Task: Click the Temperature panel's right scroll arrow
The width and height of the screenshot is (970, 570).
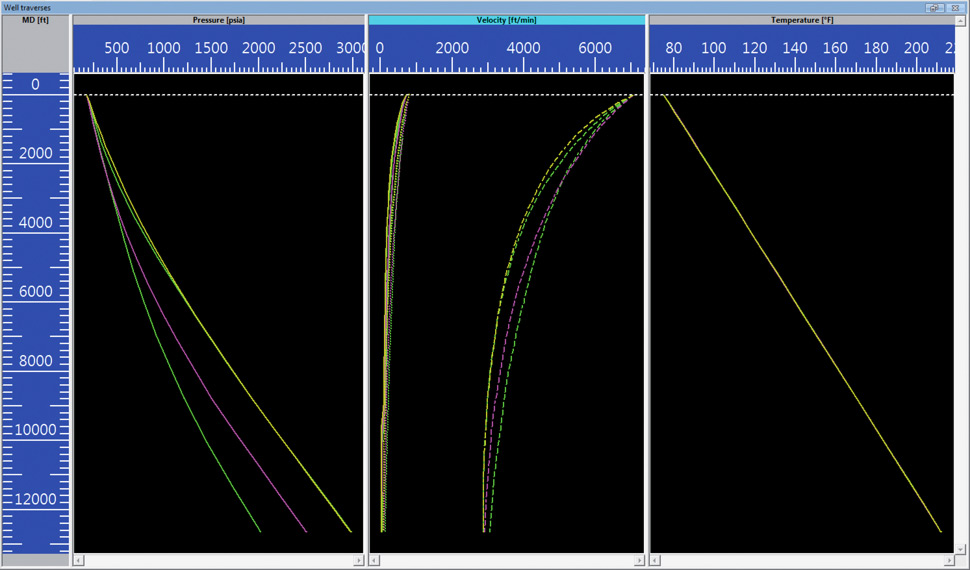Action: 951,561
